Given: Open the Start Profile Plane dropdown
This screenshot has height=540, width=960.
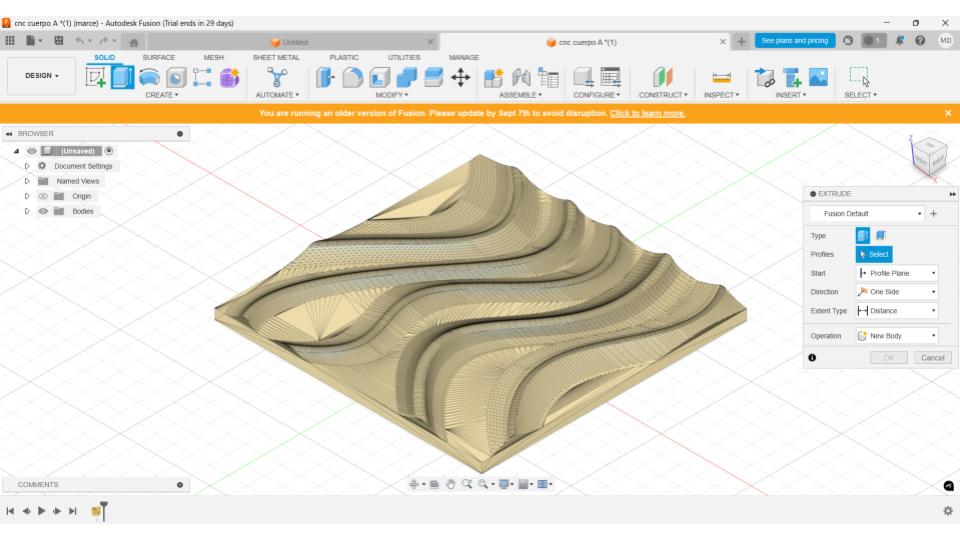Looking at the screenshot, I should coord(897,273).
